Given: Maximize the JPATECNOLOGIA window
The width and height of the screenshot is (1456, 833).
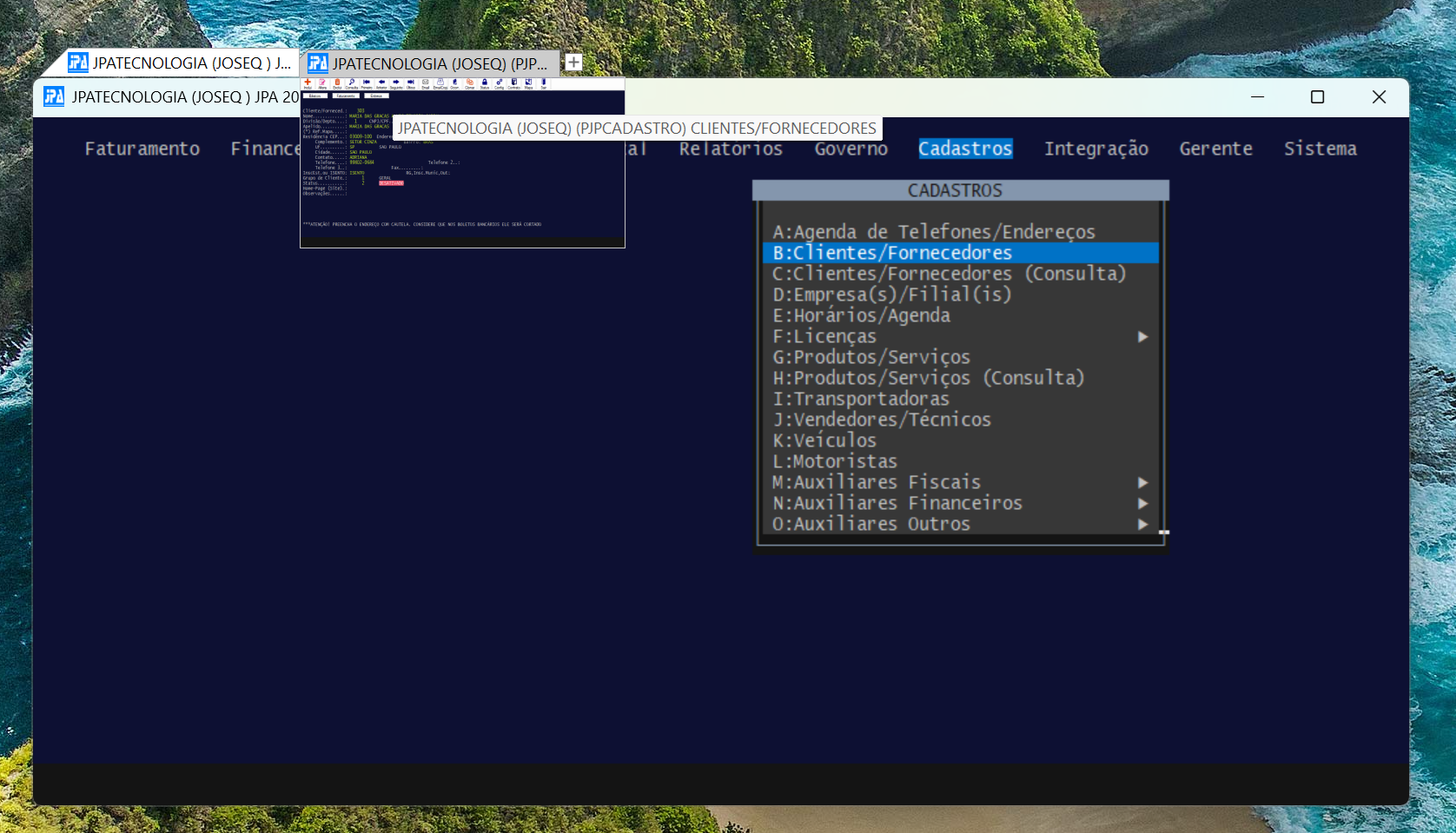Looking at the screenshot, I should pos(1317,97).
